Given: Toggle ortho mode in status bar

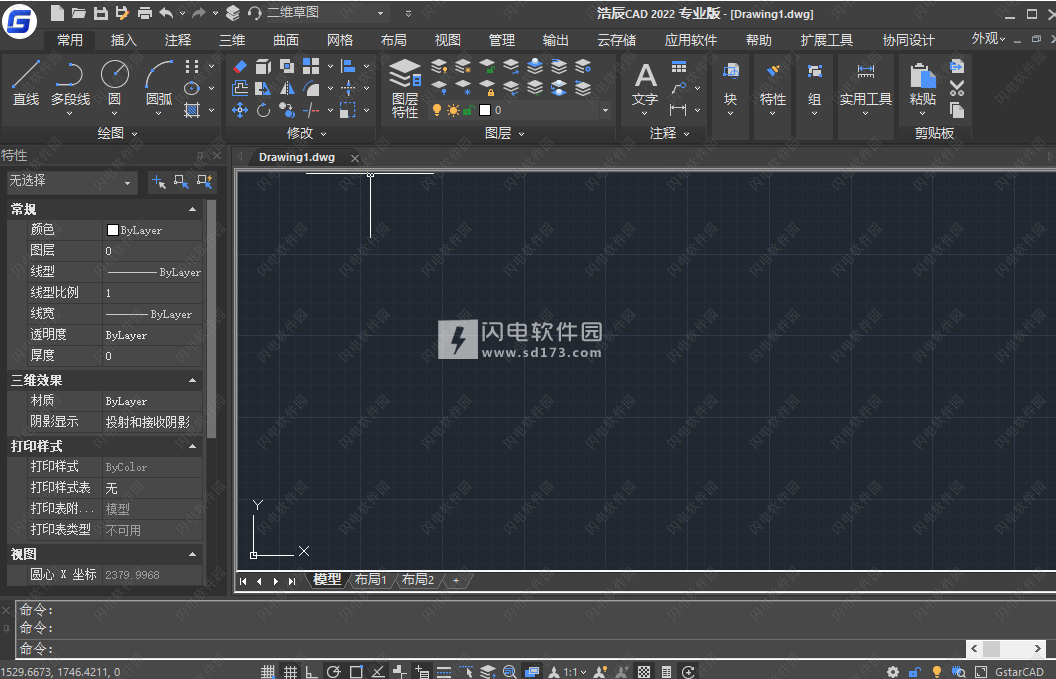Looking at the screenshot, I should [311, 672].
